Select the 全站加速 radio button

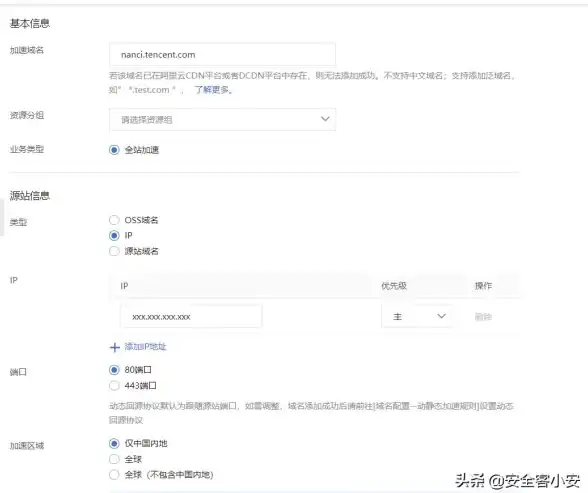[114, 150]
